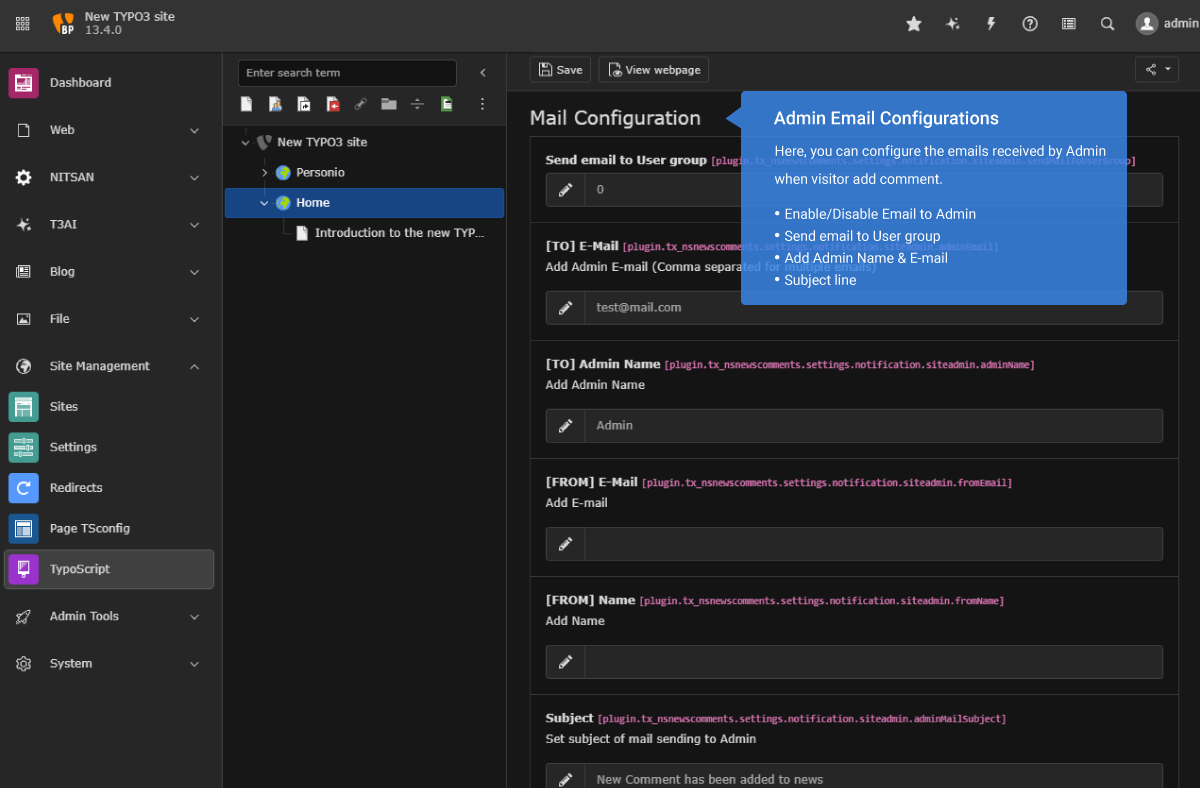
Task: Click the system information list icon
Action: pyautogui.click(x=1069, y=24)
